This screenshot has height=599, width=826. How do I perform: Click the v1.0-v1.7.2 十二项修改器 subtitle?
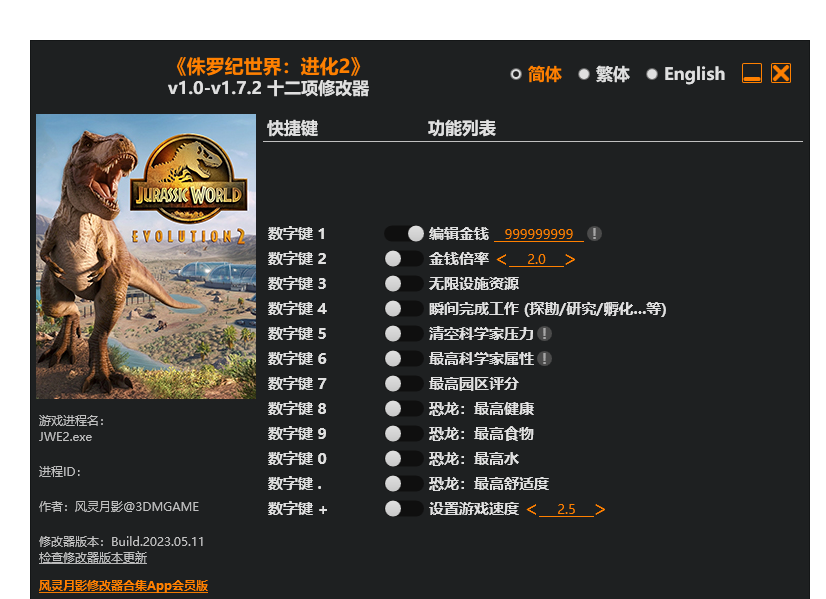[269, 88]
